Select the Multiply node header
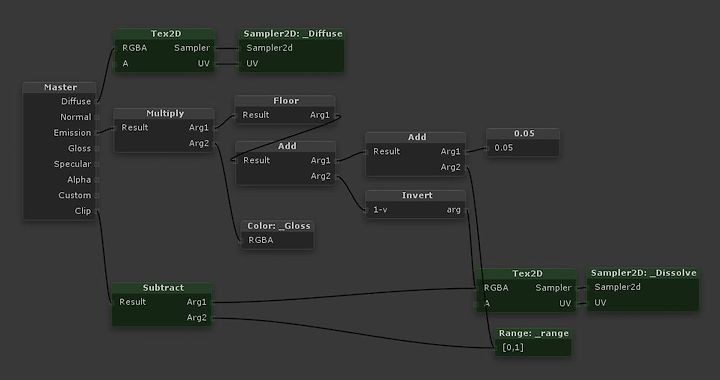Image resolution: width=720 pixels, height=380 pixels. (x=164, y=113)
